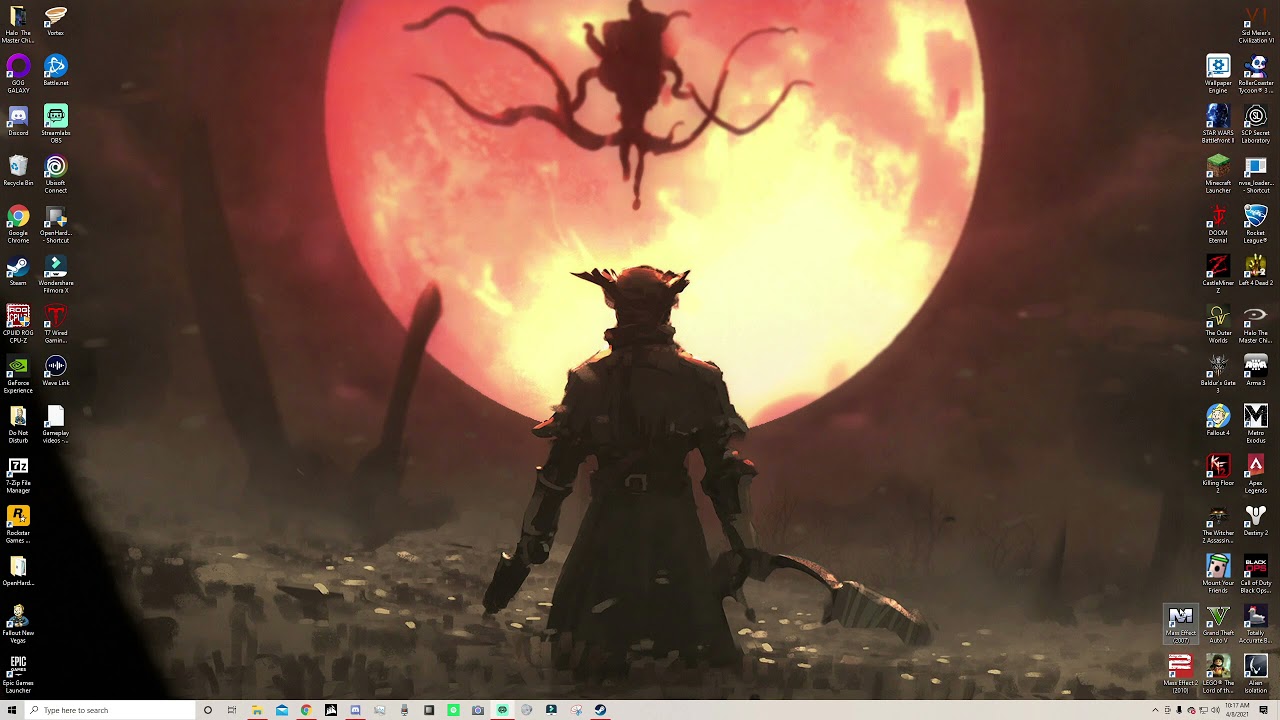Open Wallpaper Engine
Image resolution: width=1280 pixels, height=720 pixels.
(1218, 75)
